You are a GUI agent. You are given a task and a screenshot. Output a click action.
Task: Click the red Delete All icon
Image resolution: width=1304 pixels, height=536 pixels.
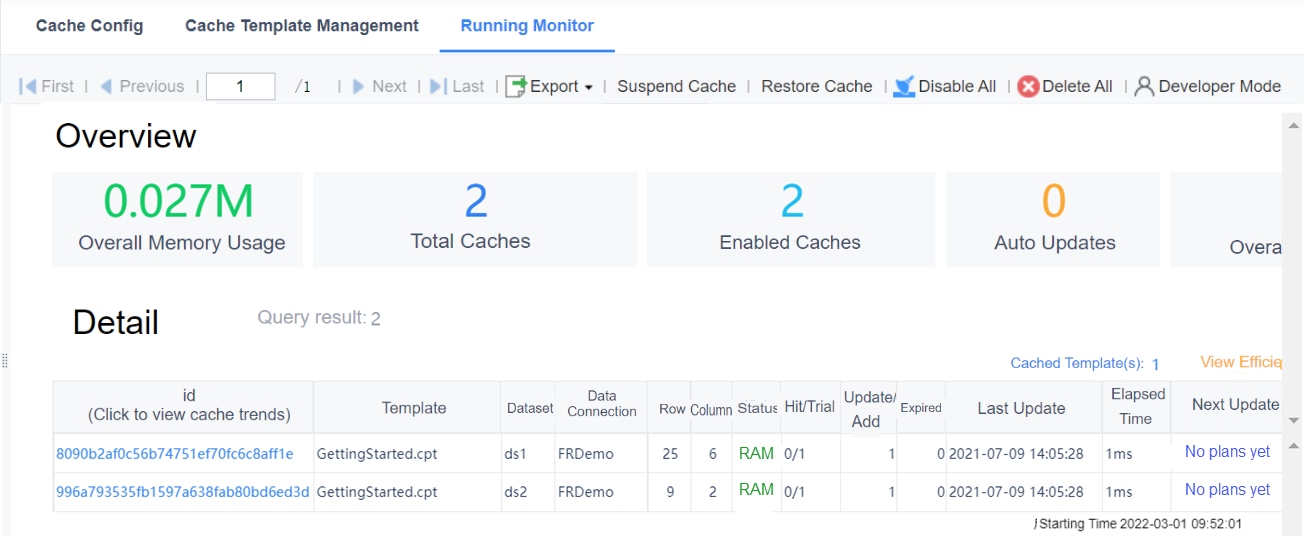coord(1028,87)
